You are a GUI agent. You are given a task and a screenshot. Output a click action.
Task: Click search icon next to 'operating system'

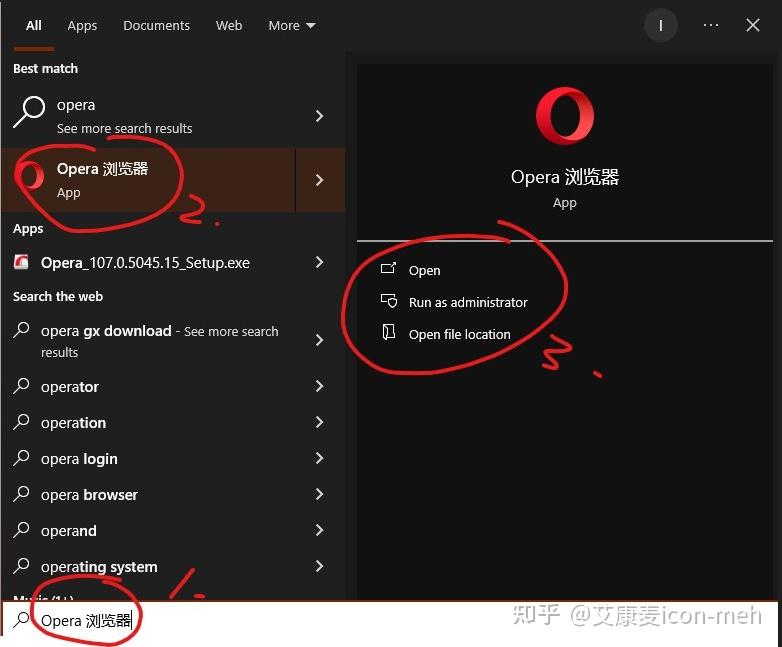pyautogui.click(x=21, y=565)
